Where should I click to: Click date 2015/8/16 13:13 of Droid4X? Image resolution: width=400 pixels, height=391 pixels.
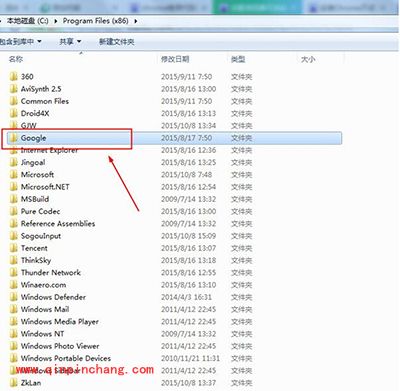click(x=188, y=113)
